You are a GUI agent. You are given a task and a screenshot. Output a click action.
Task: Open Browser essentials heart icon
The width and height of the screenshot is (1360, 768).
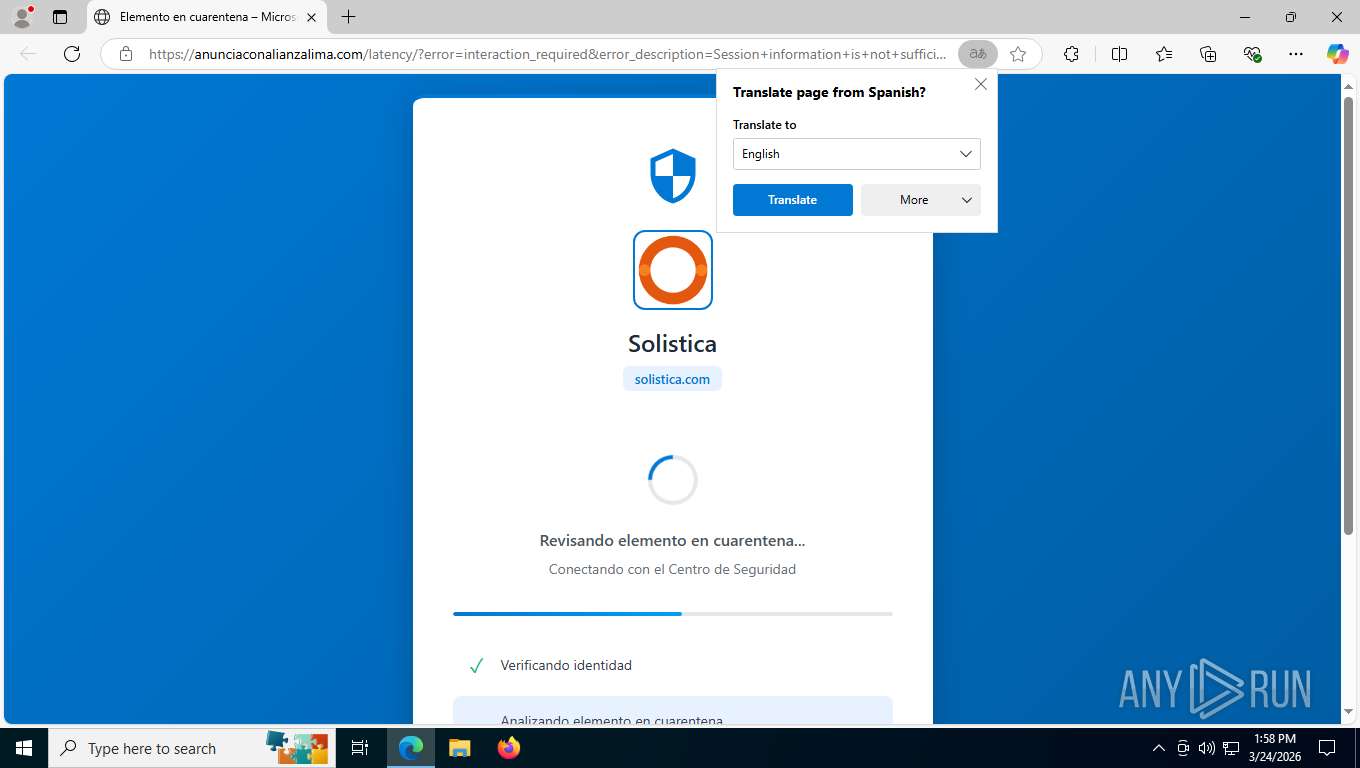point(1252,54)
